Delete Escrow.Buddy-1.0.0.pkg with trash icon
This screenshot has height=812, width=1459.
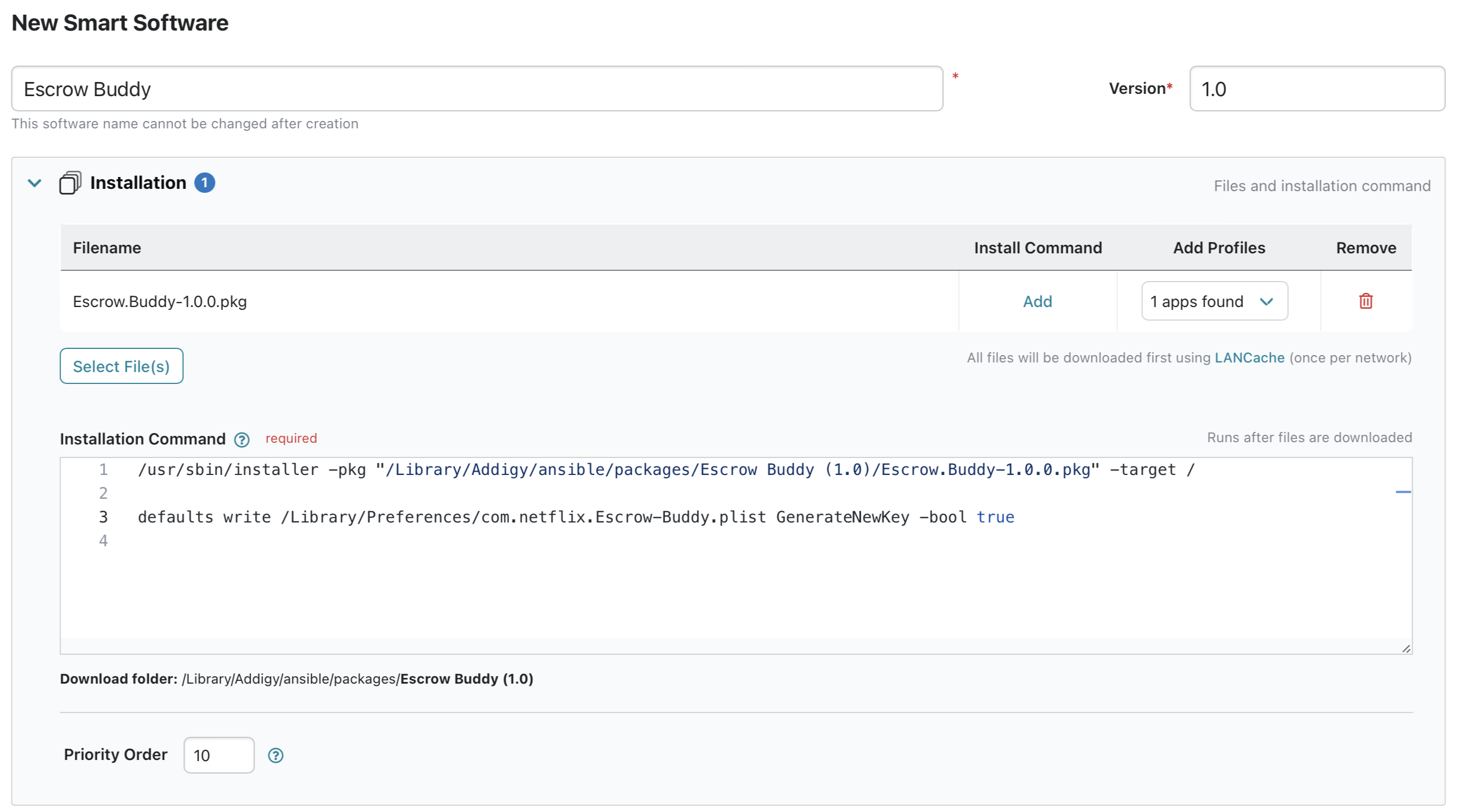(x=1366, y=301)
